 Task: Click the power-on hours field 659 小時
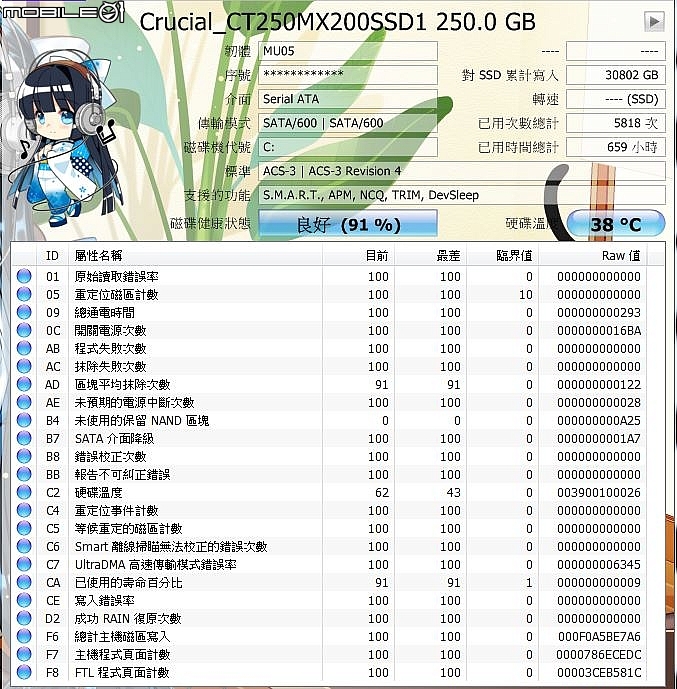pos(615,147)
